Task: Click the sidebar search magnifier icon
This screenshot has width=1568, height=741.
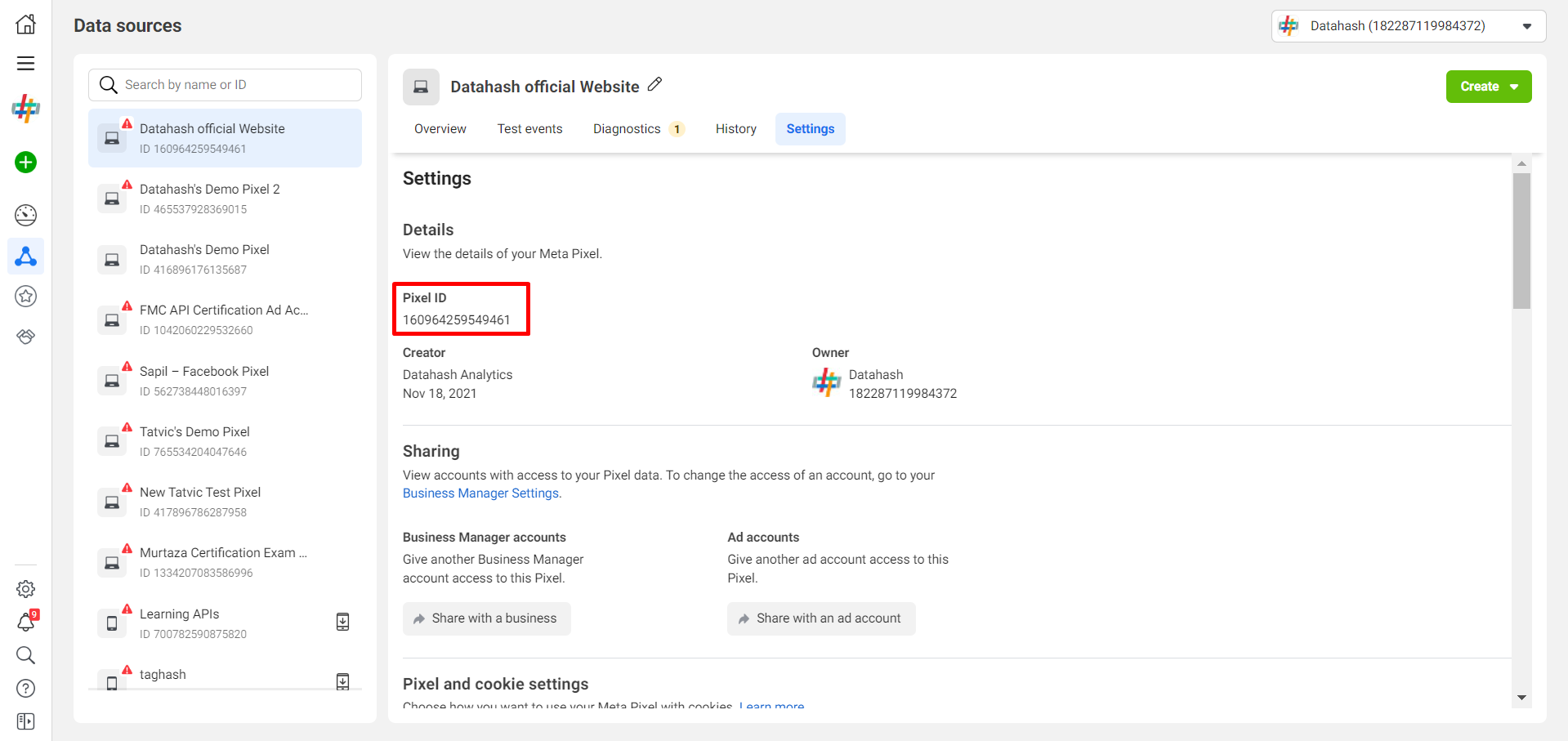Action: coord(26,655)
